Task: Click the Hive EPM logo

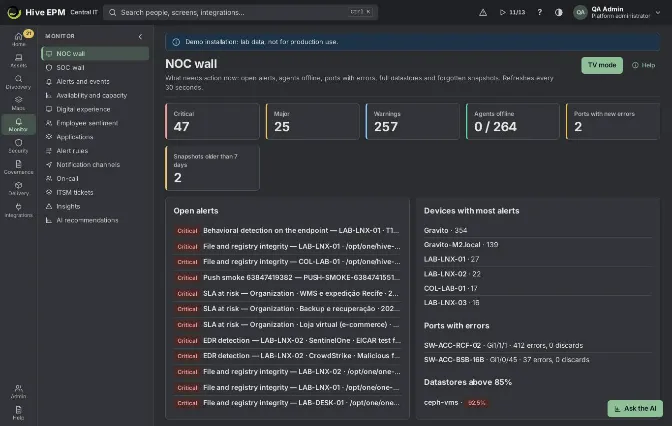Action: [14, 12]
